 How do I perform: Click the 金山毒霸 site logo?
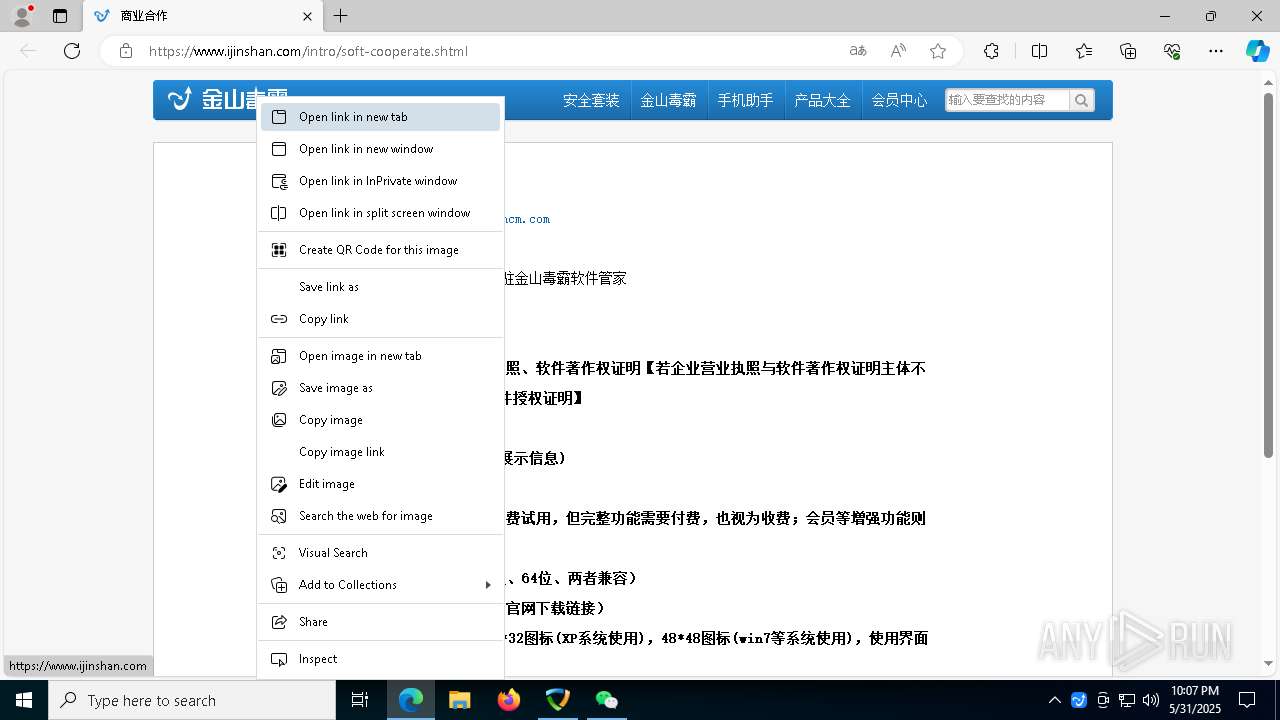pyautogui.click(x=228, y=99)
